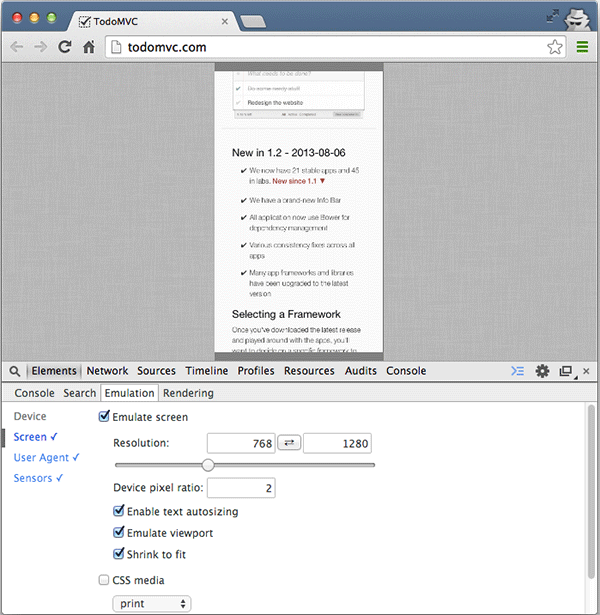Close the TodoMVC tab

[225, 22]
